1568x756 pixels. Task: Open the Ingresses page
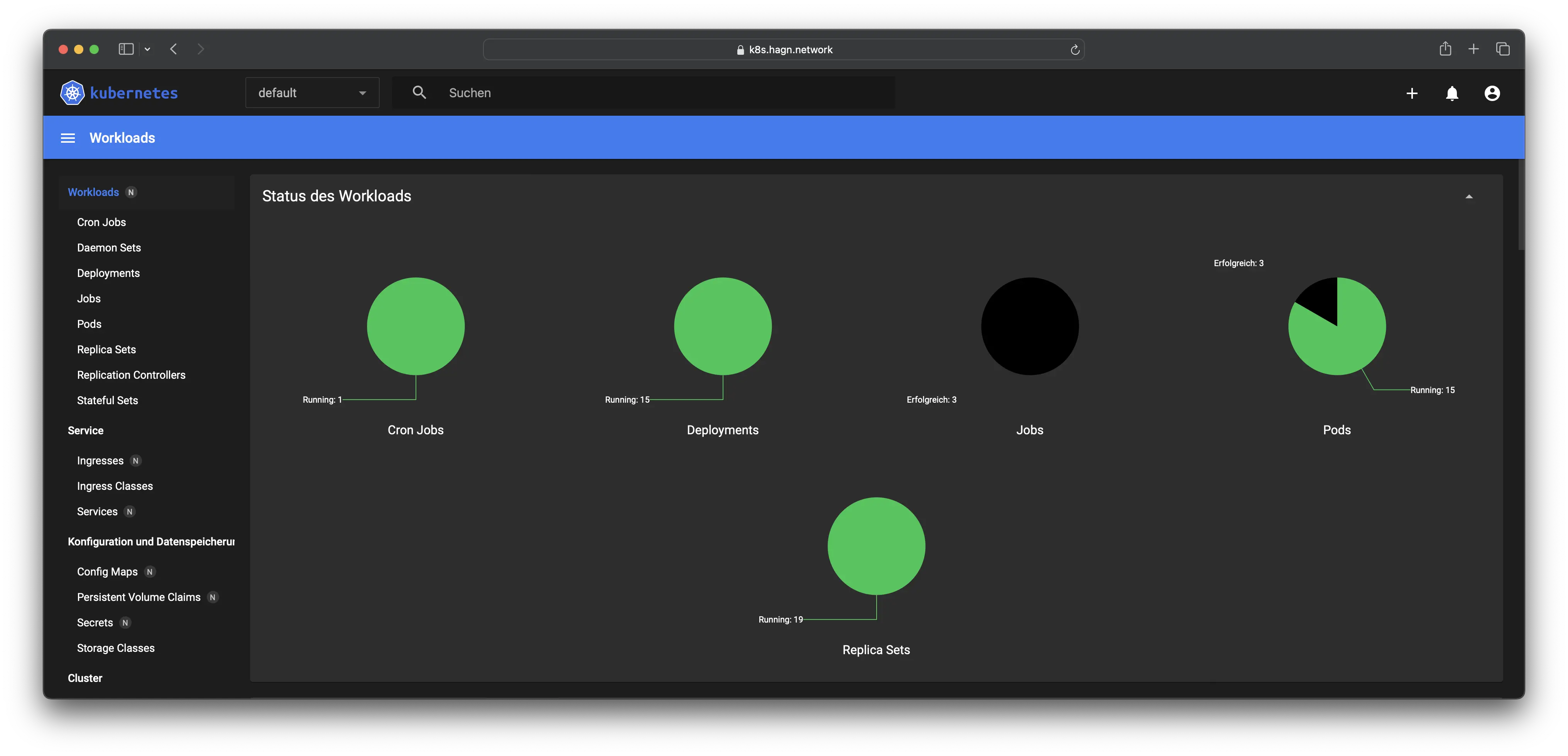pos(100,461)
